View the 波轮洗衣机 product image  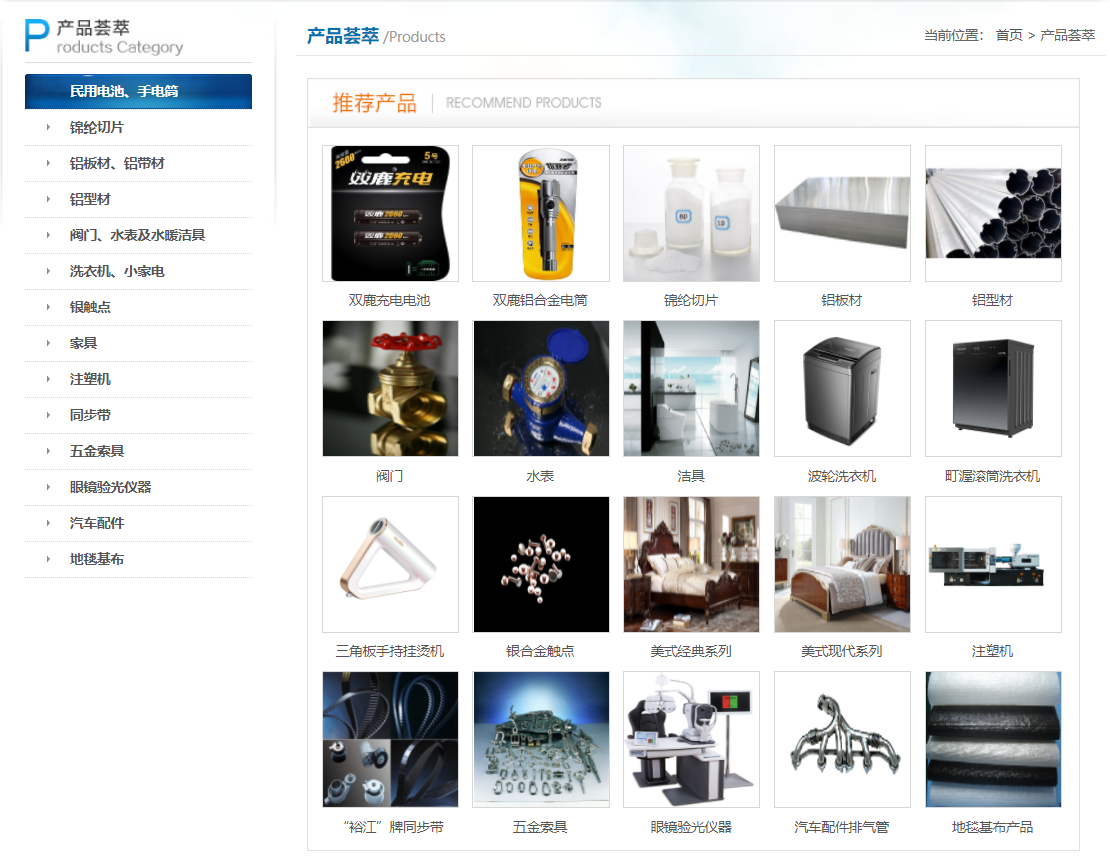click(842, 389)
